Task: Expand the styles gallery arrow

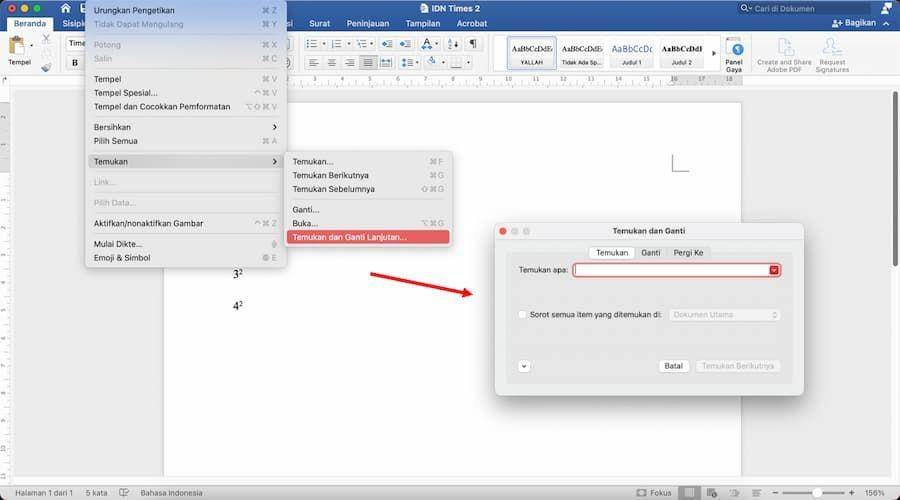Action: [714, 53]
